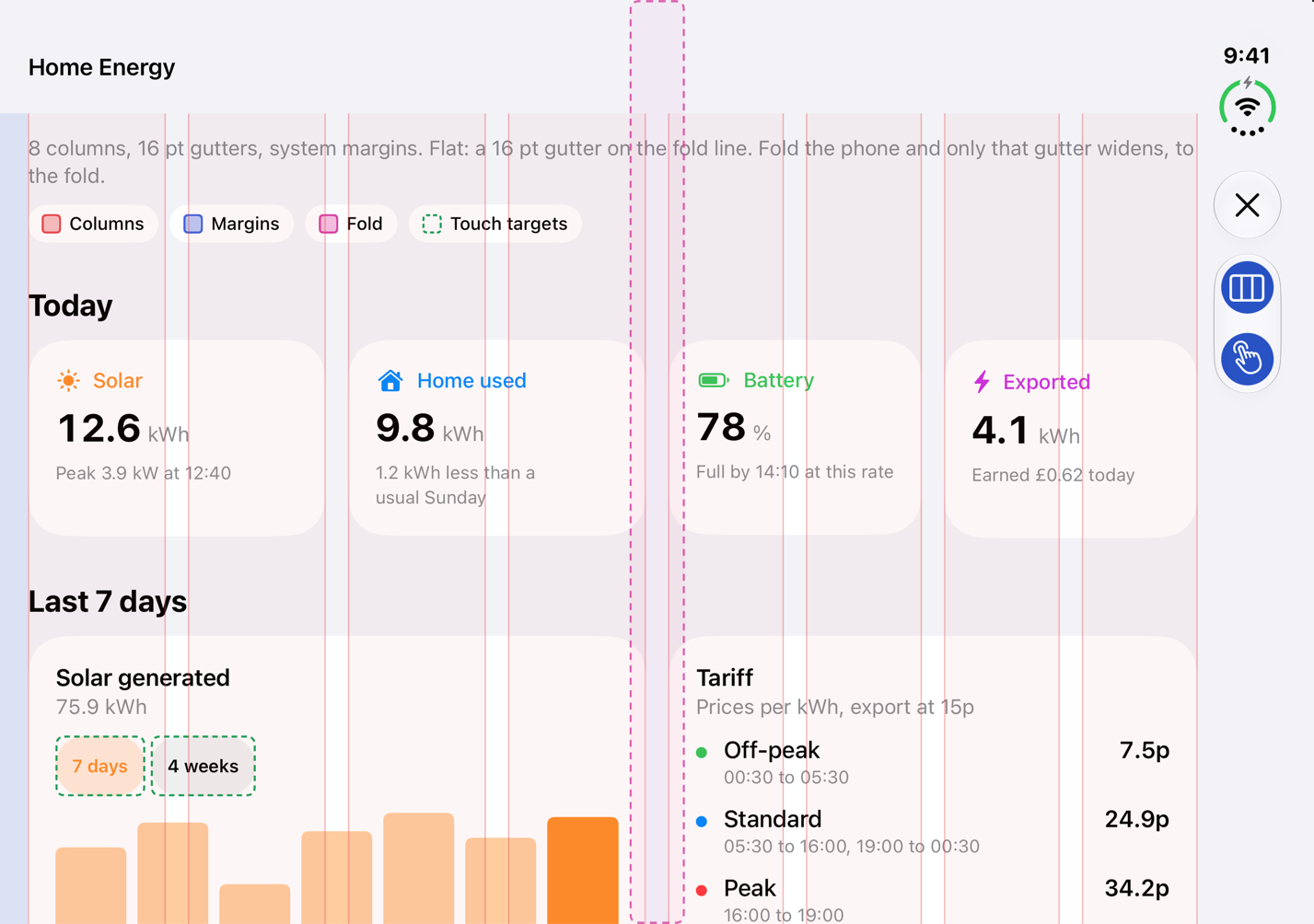Viewport: 1314px width, 924px height.
Task: Close the layout overlay with the X button
Action: point(1247,205)
